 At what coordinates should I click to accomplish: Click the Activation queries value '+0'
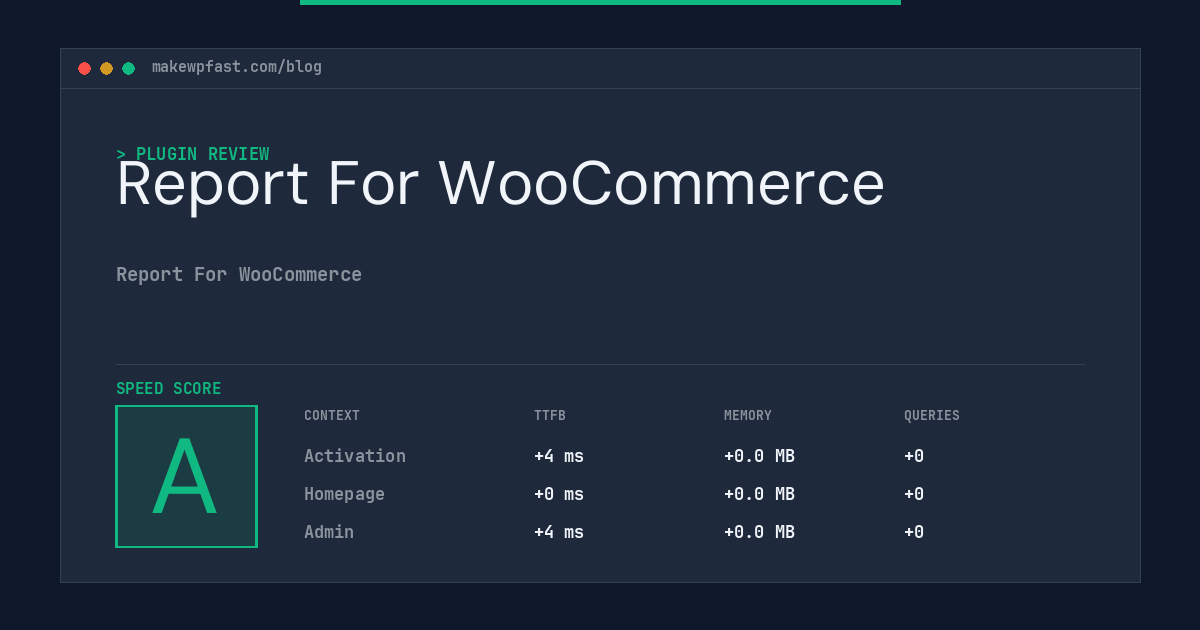pos(914,456)
